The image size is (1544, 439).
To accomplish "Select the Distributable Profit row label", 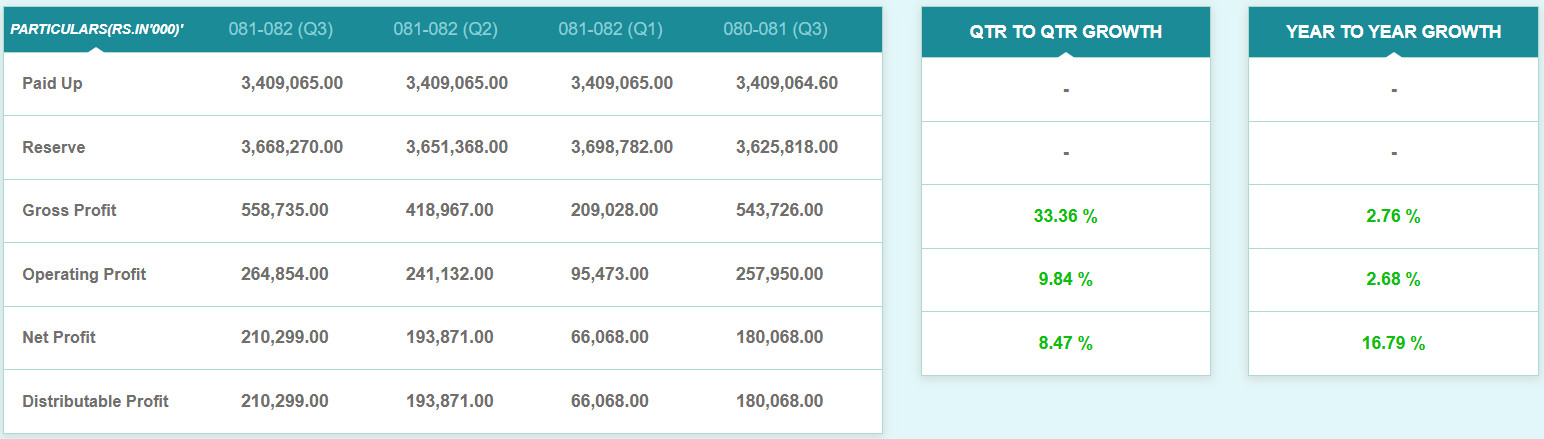I will pyautogui.click(x=95, y=402).
